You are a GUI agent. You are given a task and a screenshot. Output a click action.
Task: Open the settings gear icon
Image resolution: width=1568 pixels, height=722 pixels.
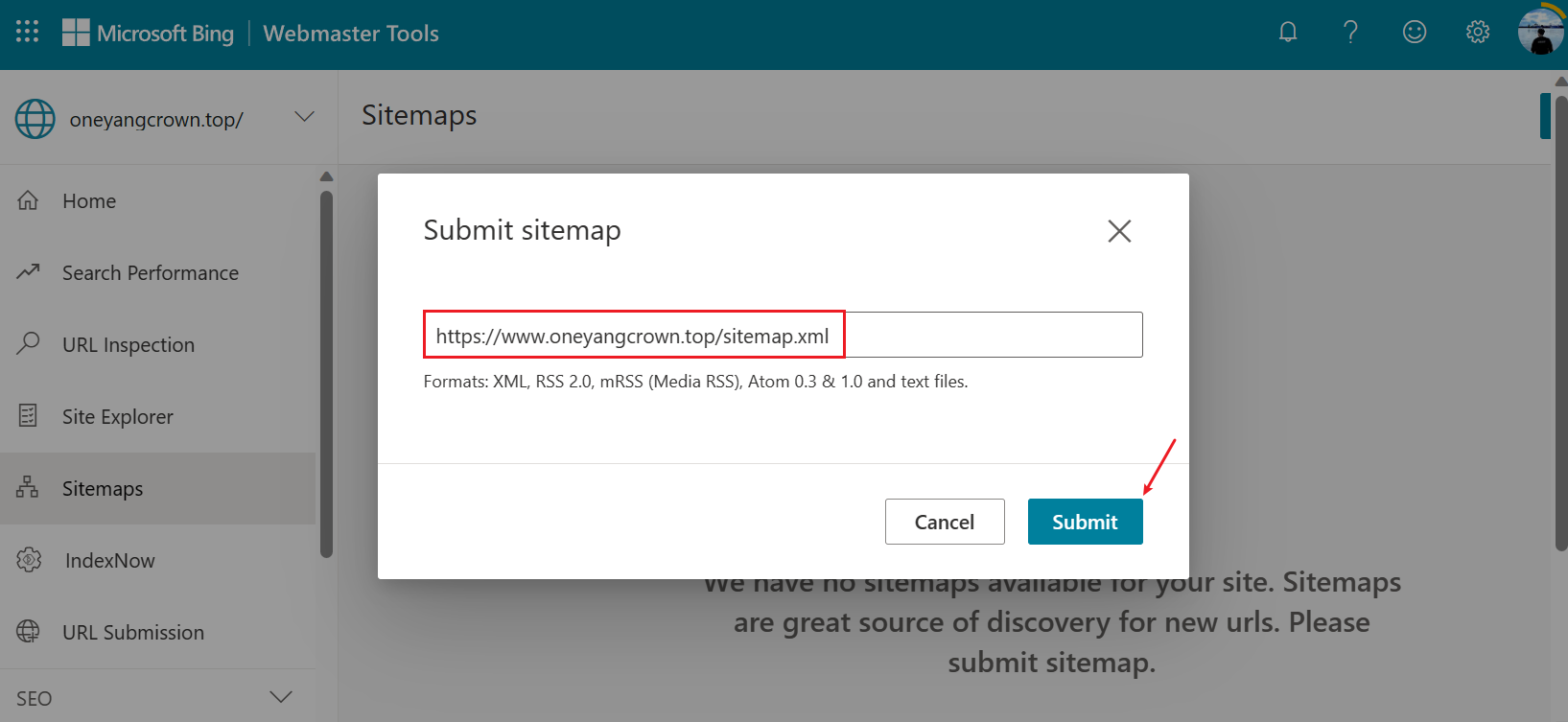[1477, 33]
